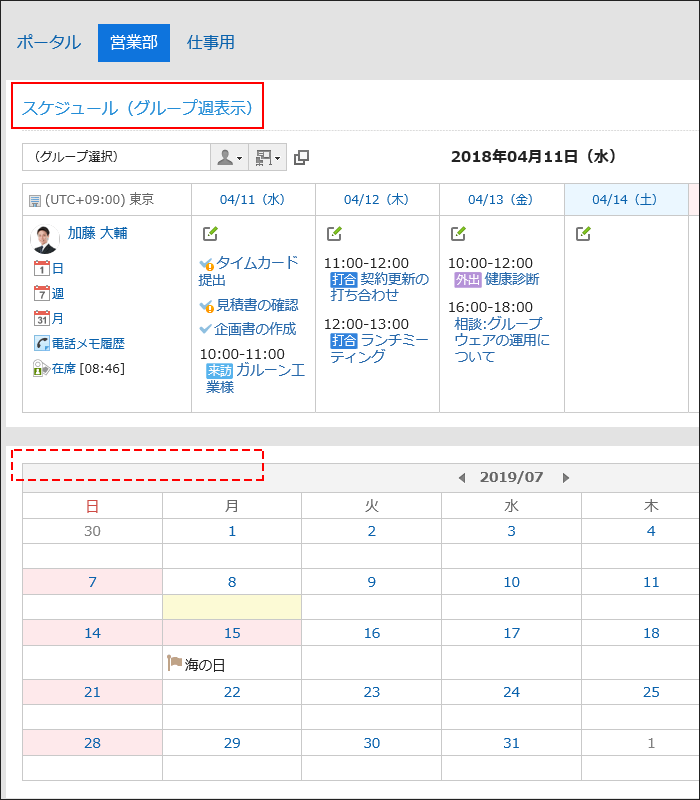Switch to the 仕事用 tab
700x800 pixels.
pyautogui.click(x=211, y=42)
